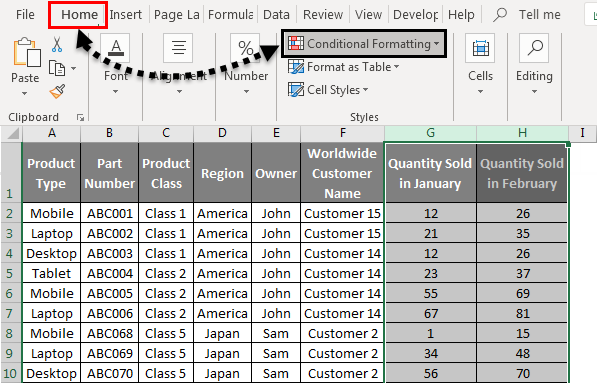Select the Customer 2 cell in row 9
Image resolution: width=597 pixels, height=385 pixels.
coord(342,353)
